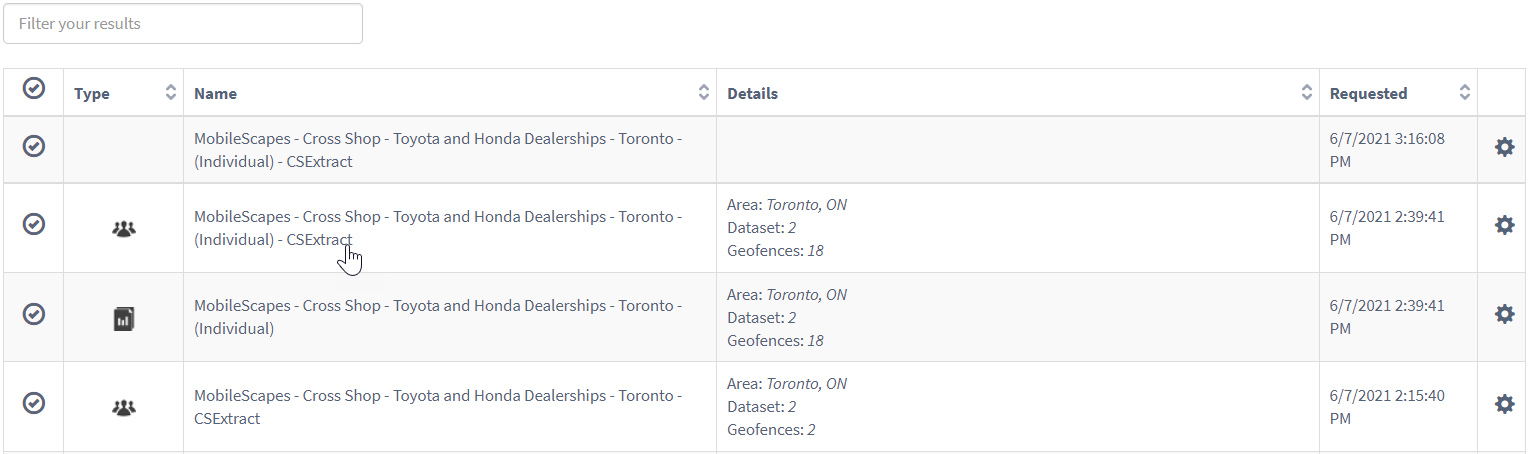Click people icon in Toronto CSExtract last row
Image resolution: width=1530 pixels, height=454 pixels.
click(124, 408)
